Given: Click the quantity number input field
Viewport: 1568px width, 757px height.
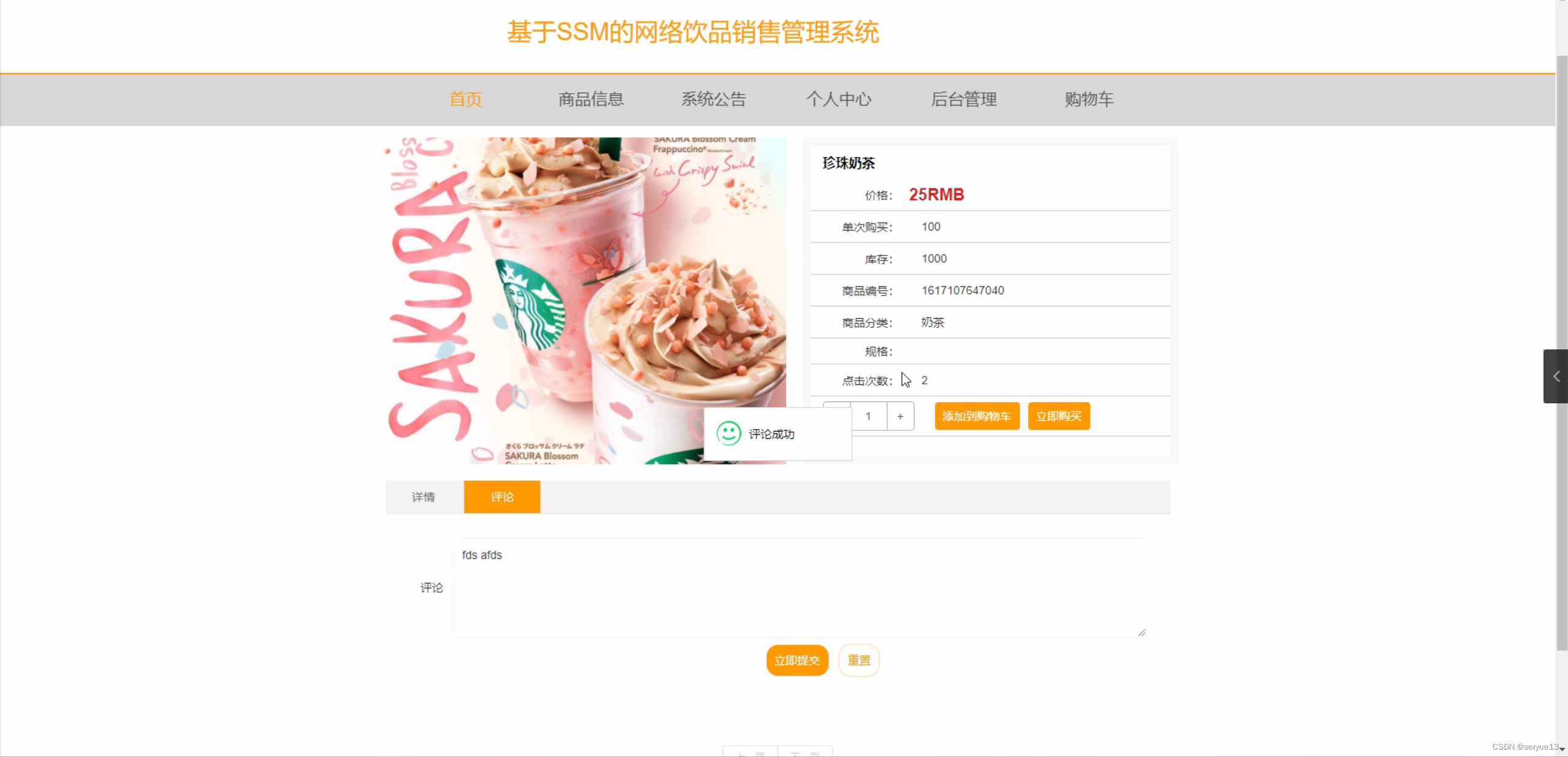Looking at the screenshot, I should click(x=868, y=416).
